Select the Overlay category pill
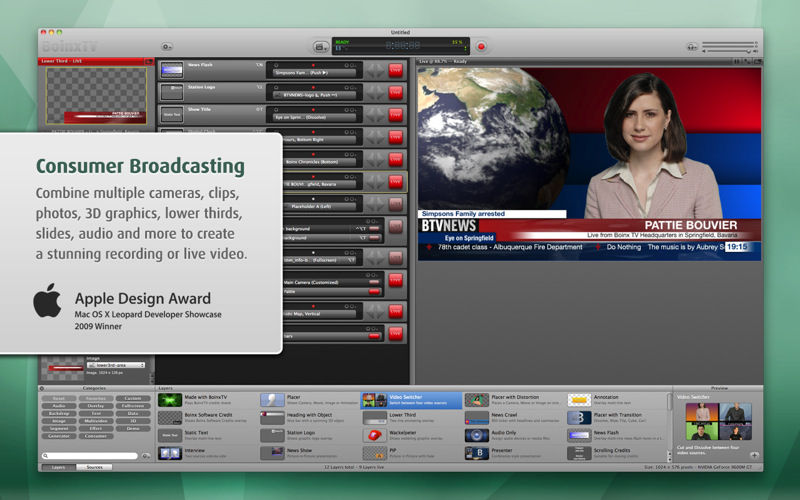 [x=96, y=406]
